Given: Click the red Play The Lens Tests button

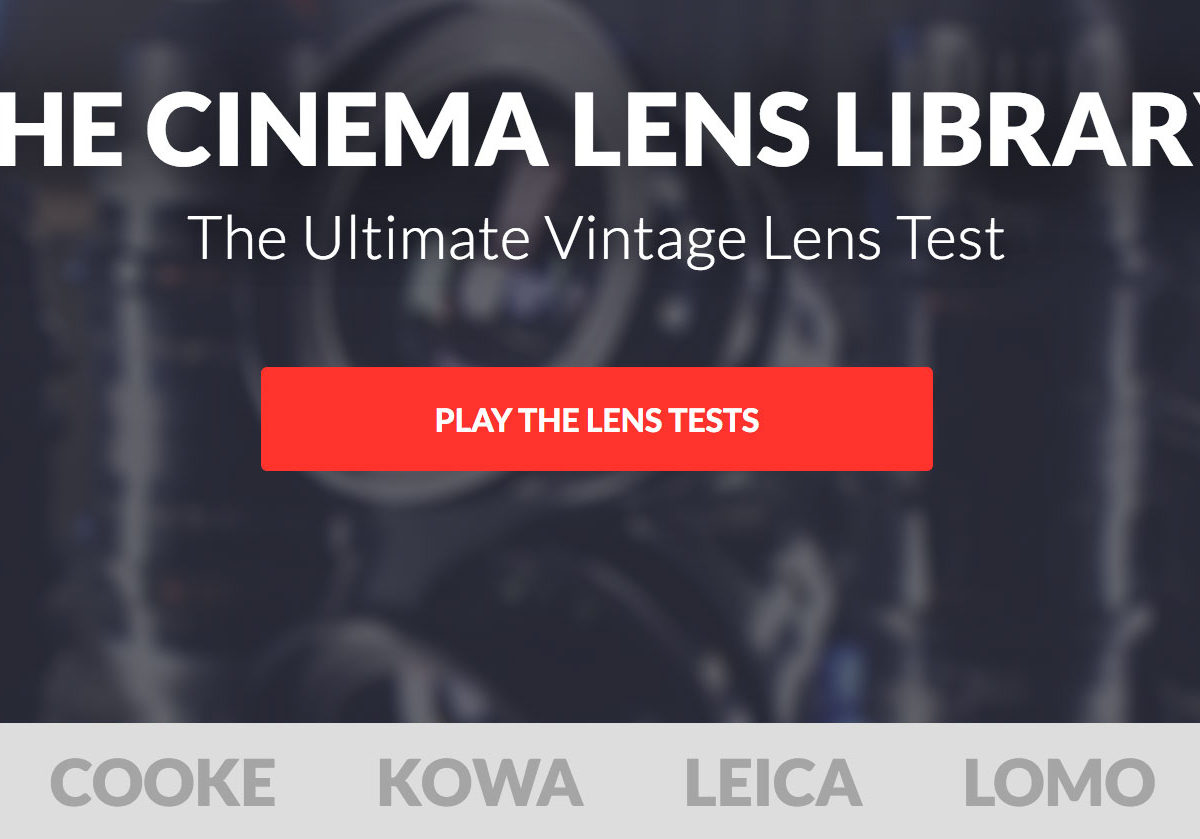Looking at the screenshot, I should 597,419.
